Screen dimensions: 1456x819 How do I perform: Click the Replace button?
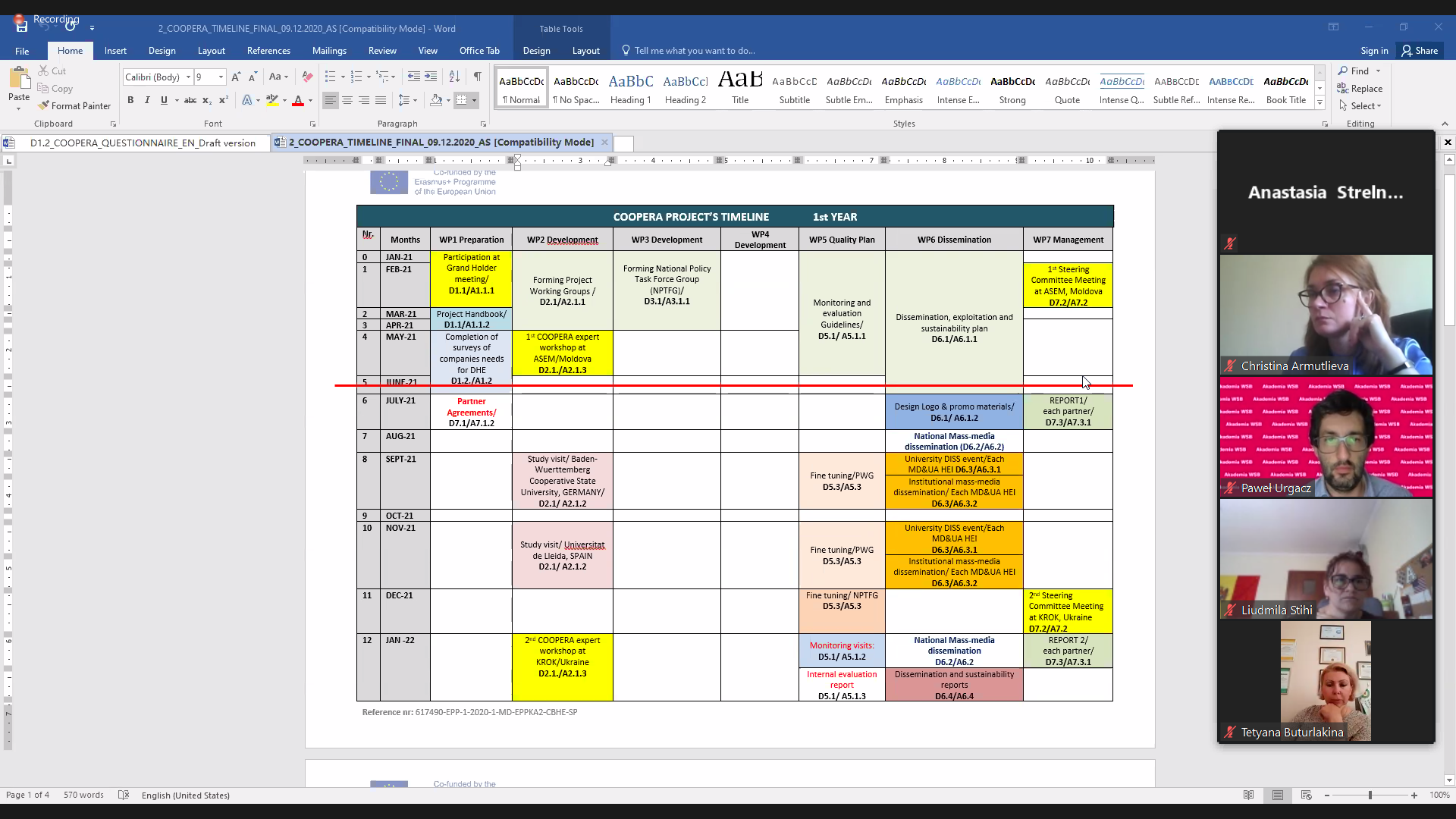tap(1360, 89)
